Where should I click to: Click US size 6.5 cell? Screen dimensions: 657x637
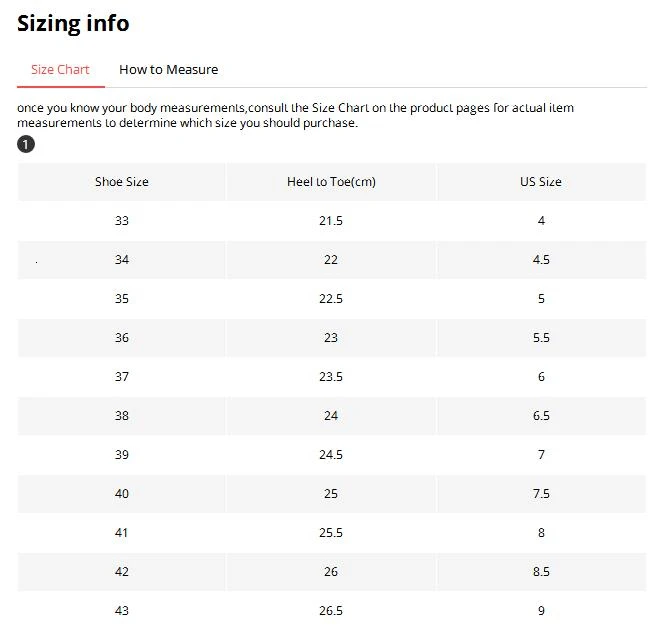click(541, 416)
